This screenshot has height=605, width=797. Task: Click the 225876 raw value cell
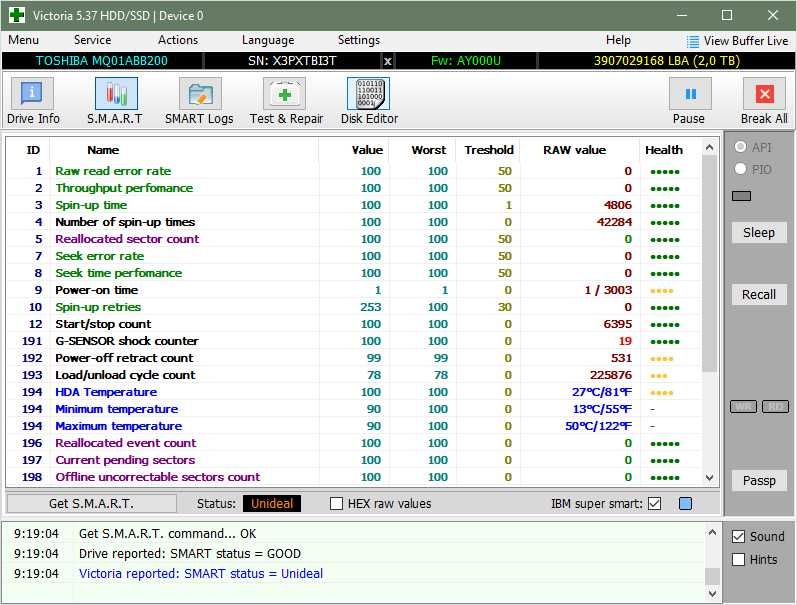click(x=611, y=375)
